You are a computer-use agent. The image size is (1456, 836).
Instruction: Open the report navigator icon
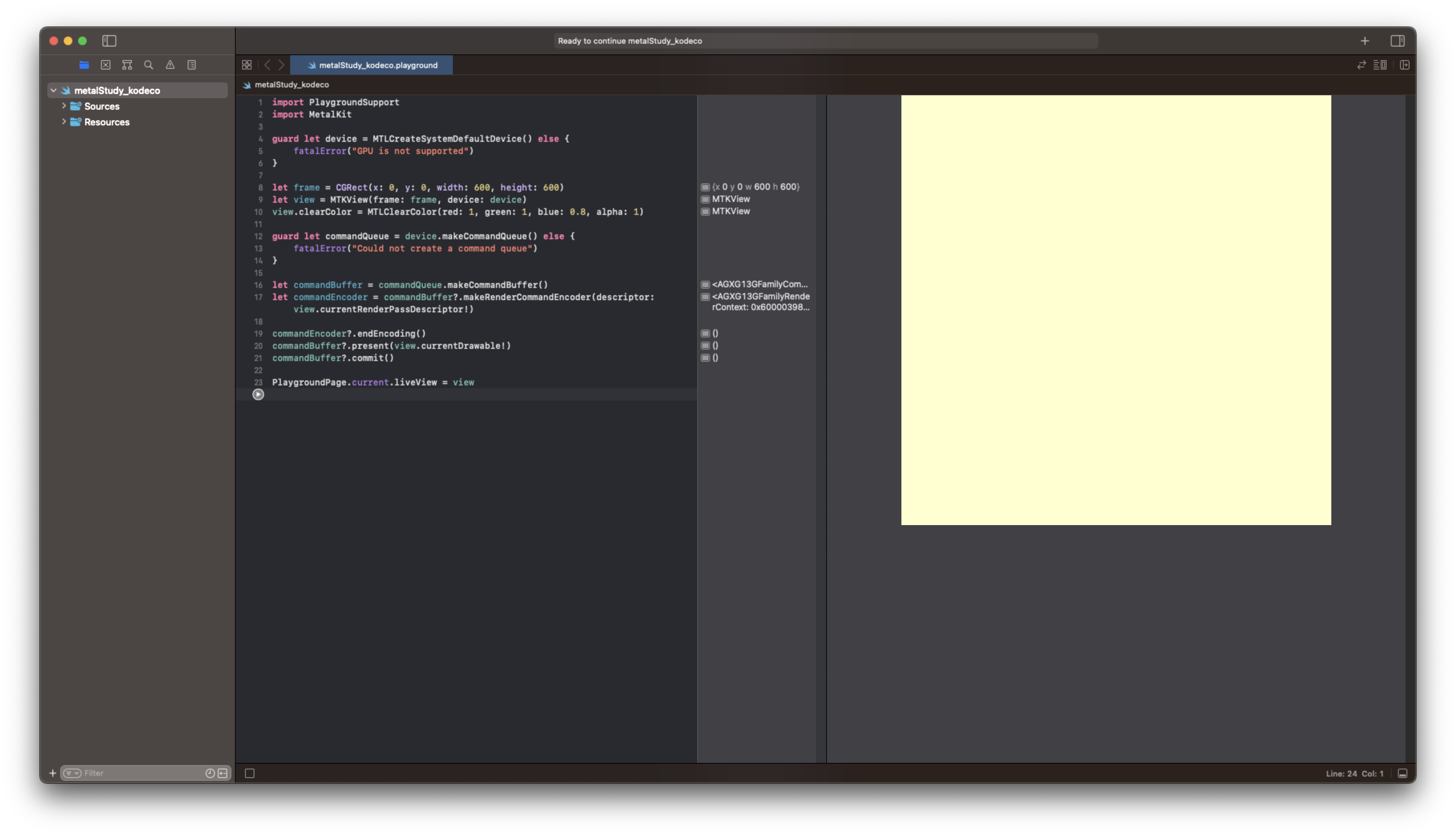tap(192, 65)
